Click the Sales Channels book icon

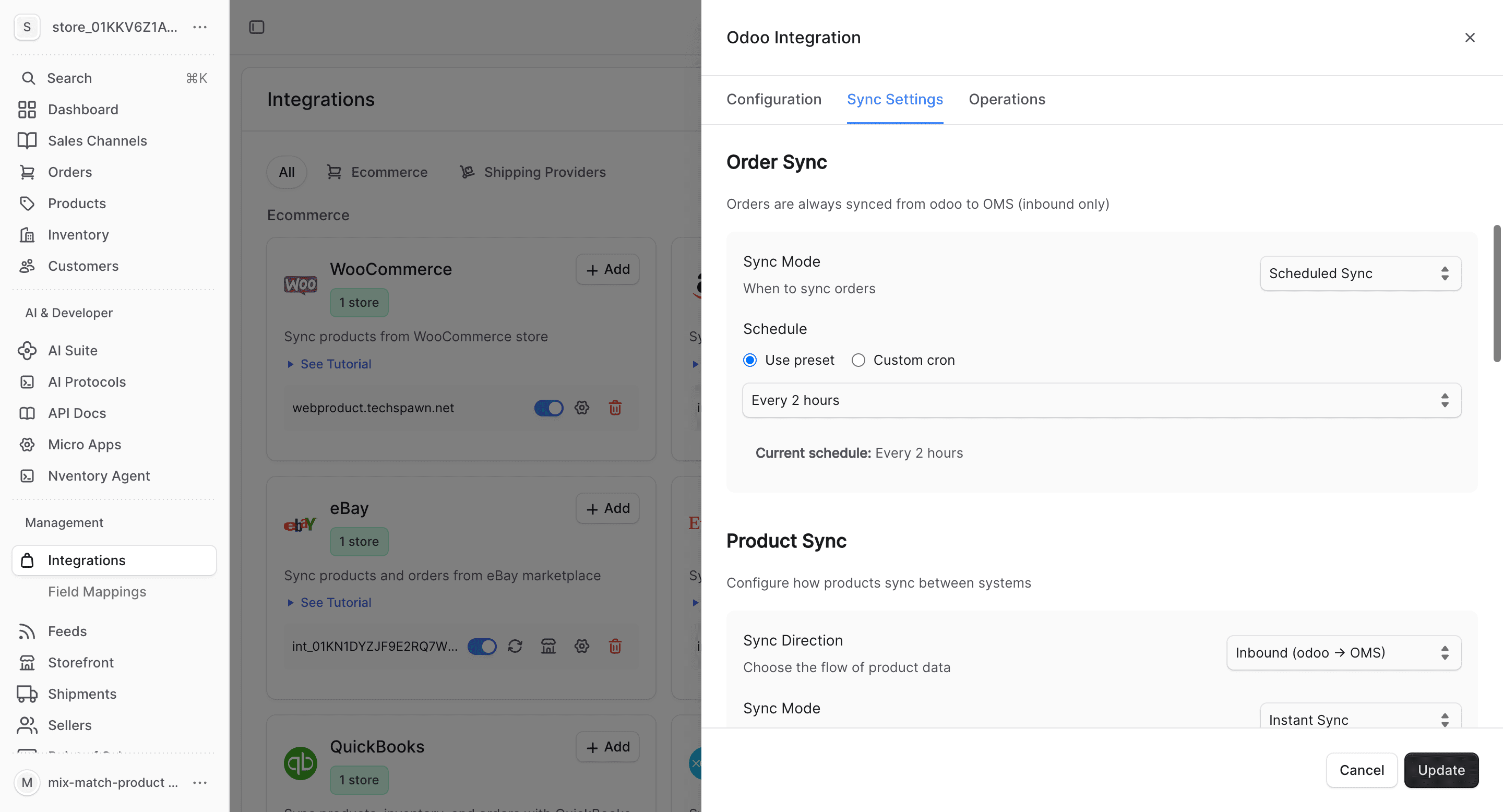pyautogui.click(x=27, y=140)
